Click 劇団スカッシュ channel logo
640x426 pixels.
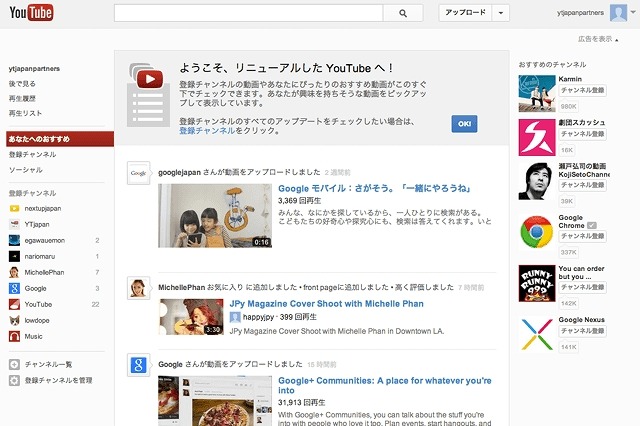(x=537, y=138)
